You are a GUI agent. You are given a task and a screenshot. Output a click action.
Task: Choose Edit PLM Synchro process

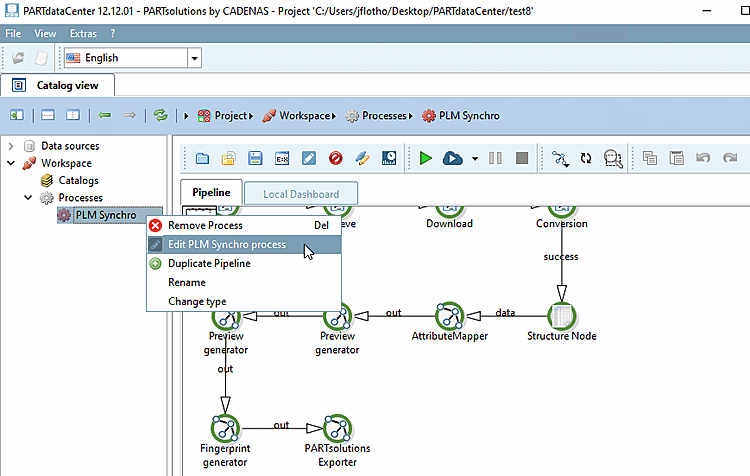244,244
